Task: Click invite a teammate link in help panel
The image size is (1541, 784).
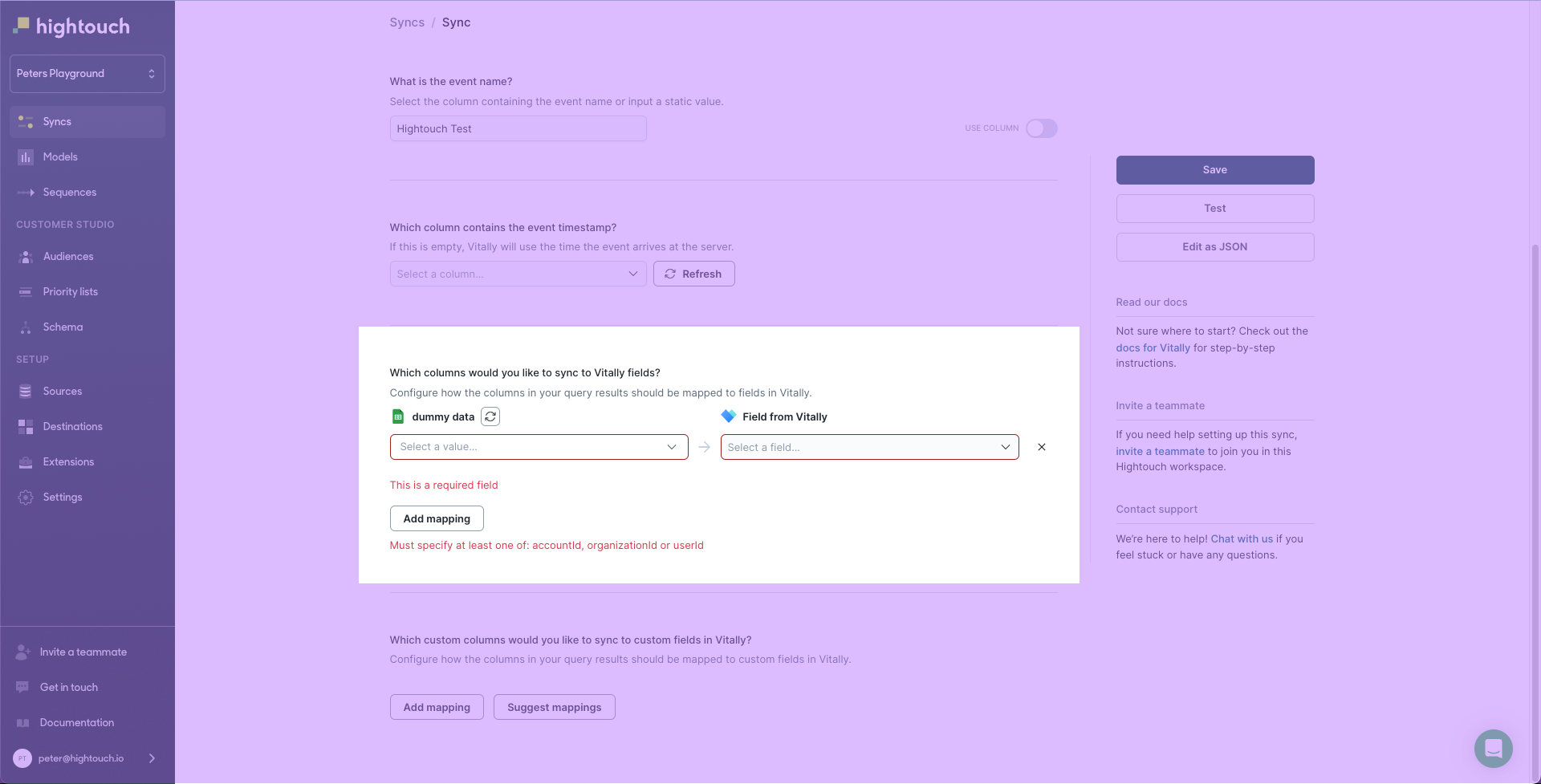Action: click(x=1160, y=451)
